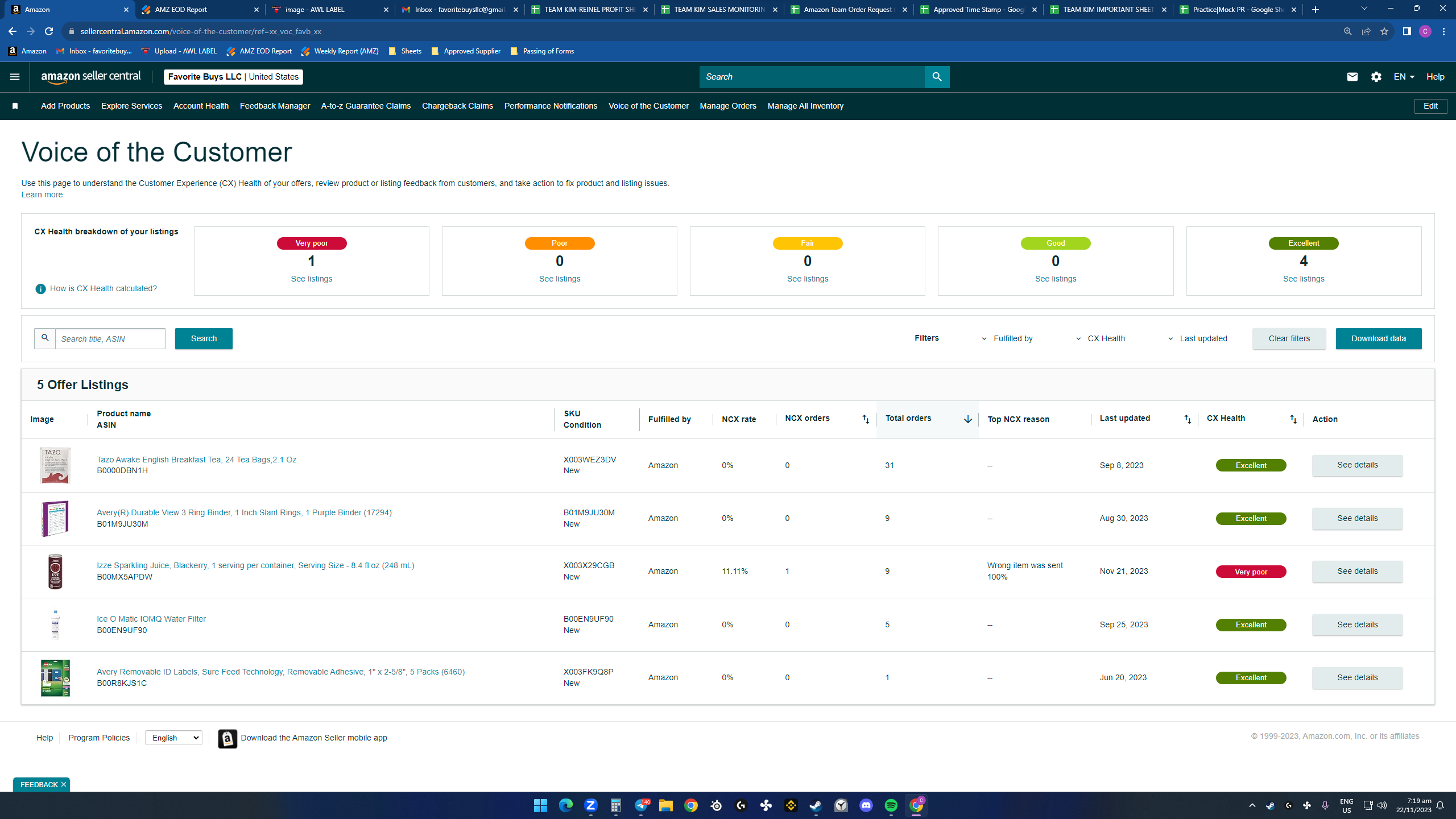
Task: Toggle Total orders descending sort arrow
Action: (967, 419)
